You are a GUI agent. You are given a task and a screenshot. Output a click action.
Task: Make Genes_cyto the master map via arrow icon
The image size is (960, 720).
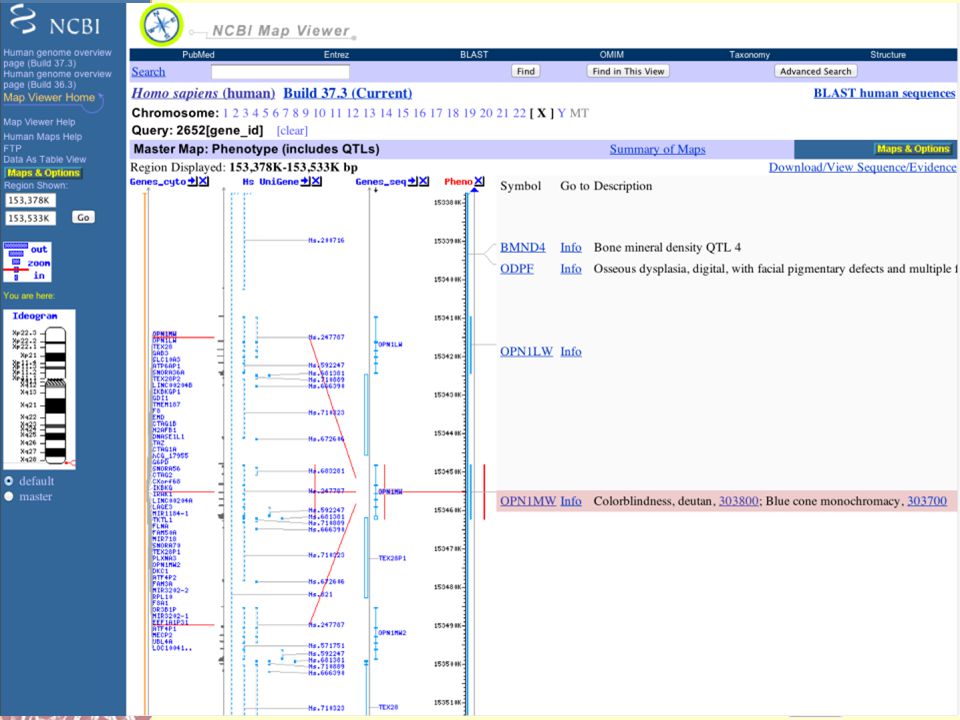coord(192,181)
